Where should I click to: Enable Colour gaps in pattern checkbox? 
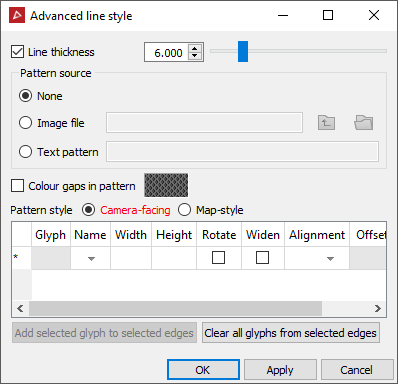17,186
